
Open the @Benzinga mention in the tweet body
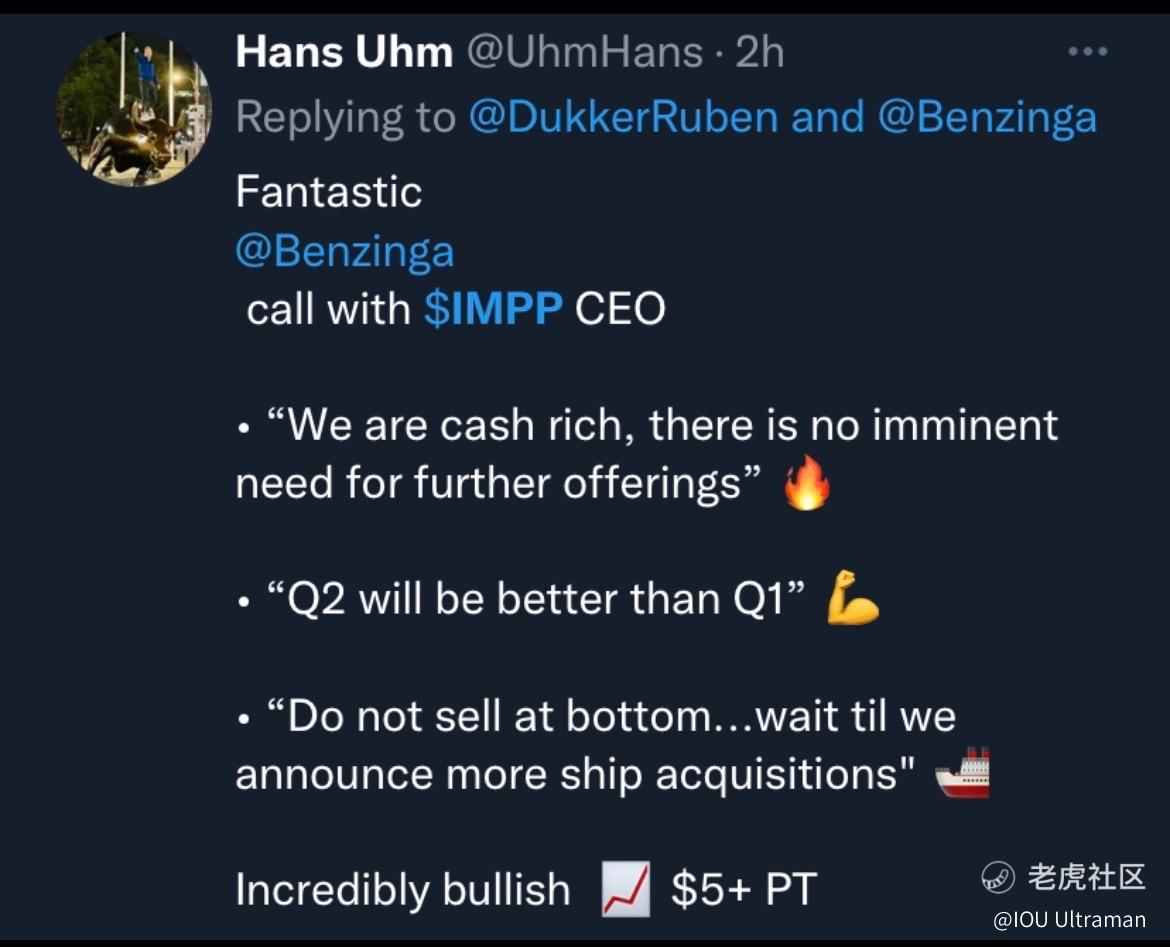click(x=345, y=251)
